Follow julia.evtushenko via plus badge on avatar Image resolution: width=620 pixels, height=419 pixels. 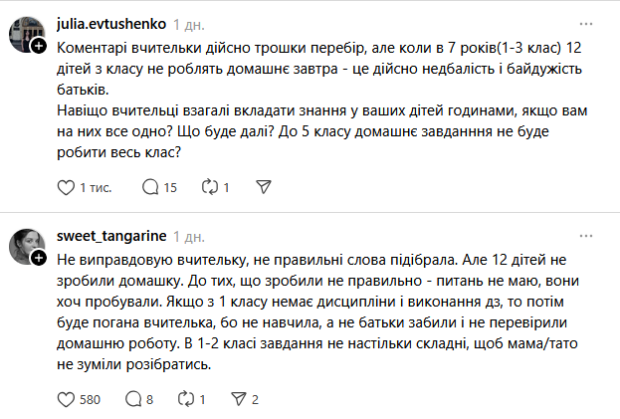[x=38, y=47]
